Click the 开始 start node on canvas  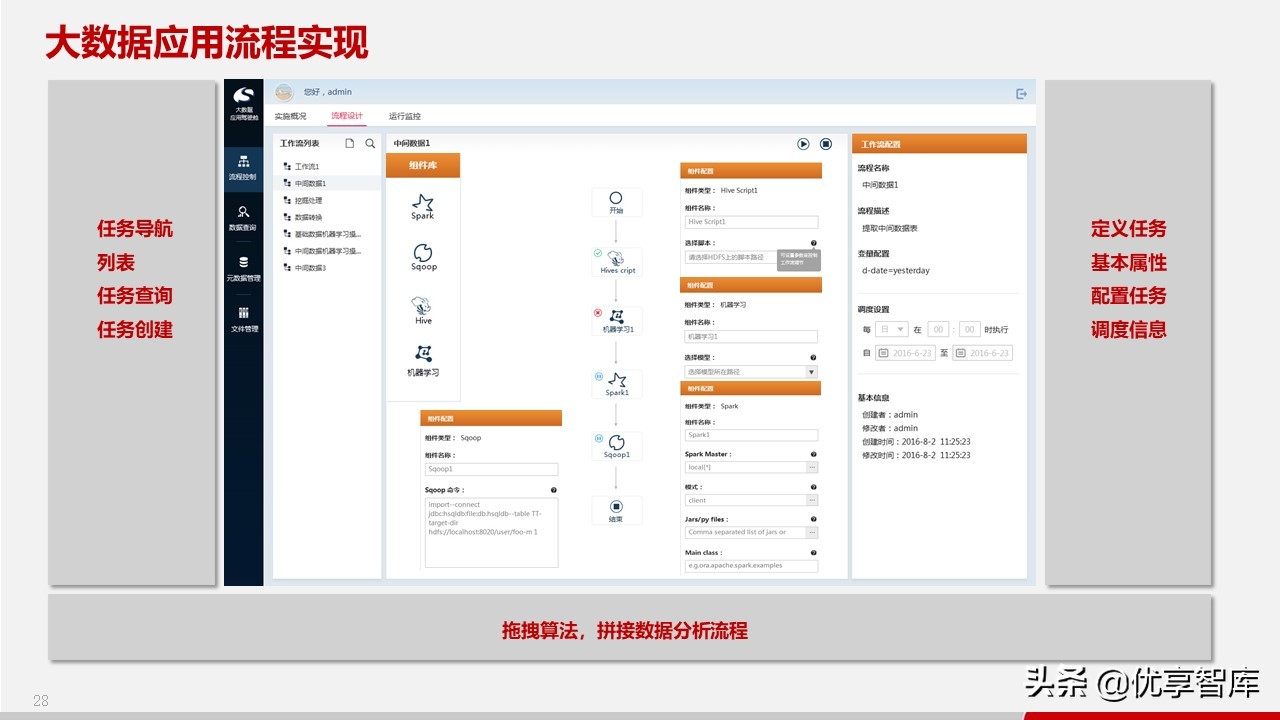coord(616,203)
